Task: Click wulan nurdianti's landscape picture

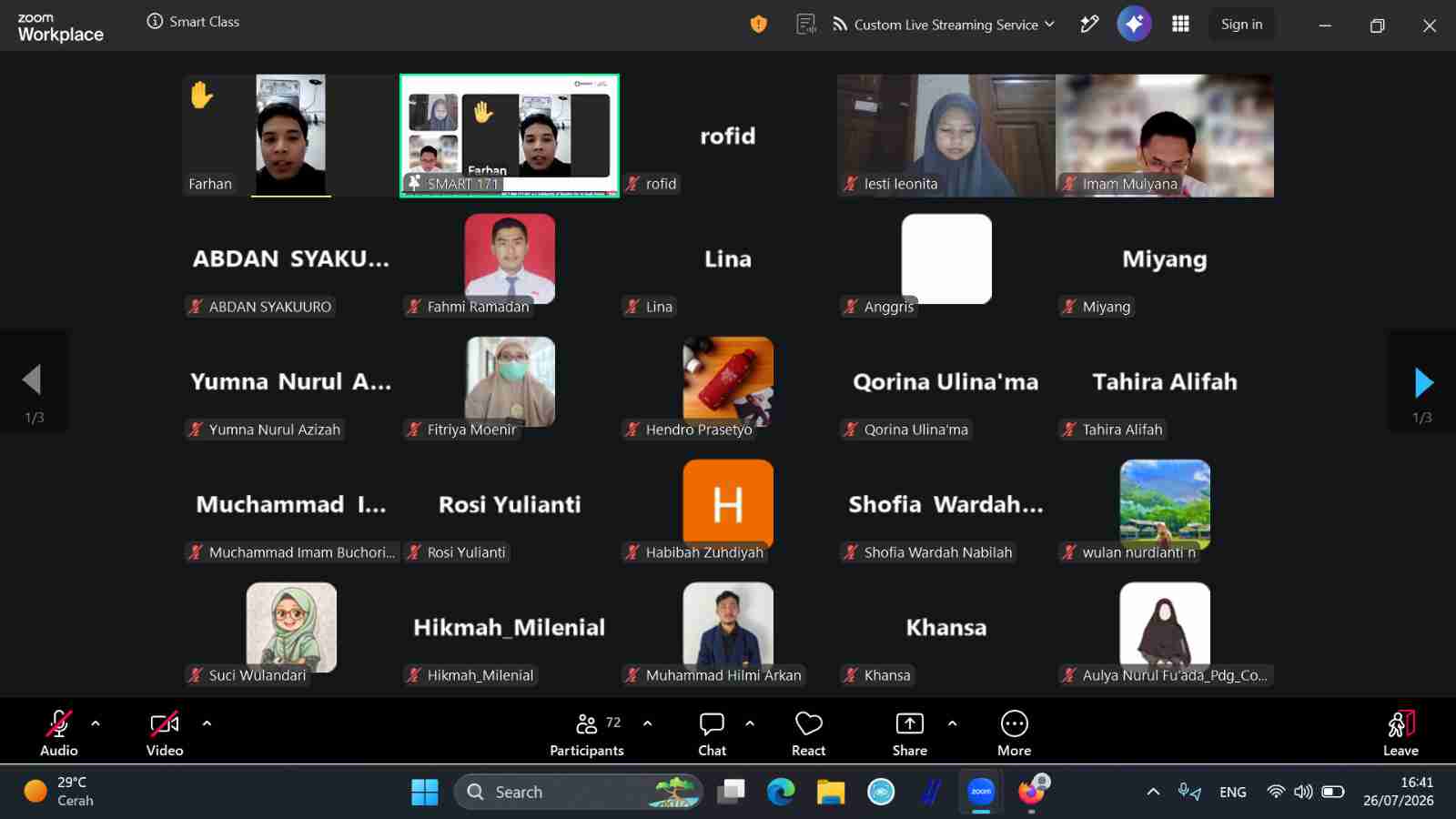Action: pyautogui.click(x=1165, y=504)
